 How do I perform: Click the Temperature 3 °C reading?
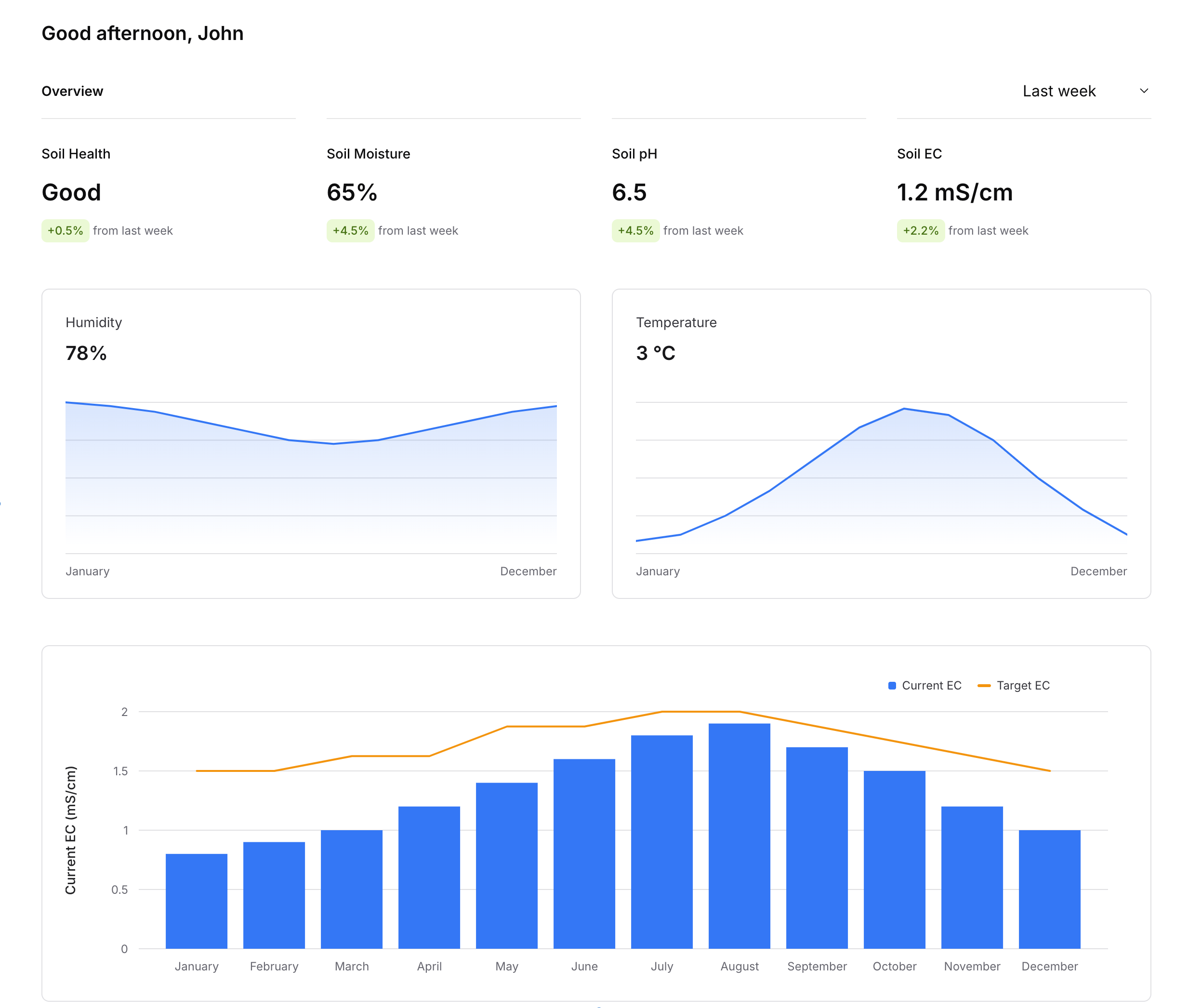[x=656, y=353]
